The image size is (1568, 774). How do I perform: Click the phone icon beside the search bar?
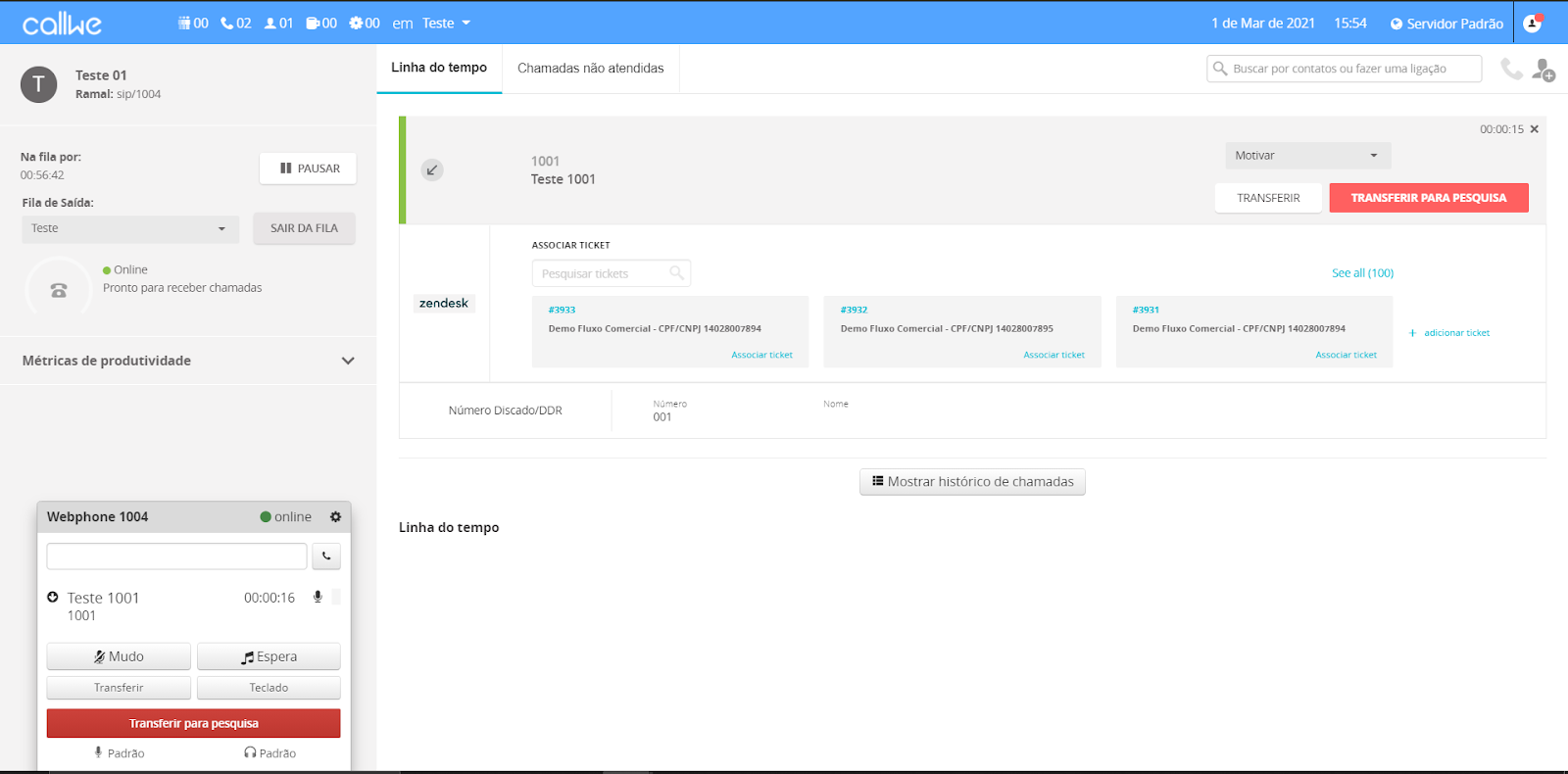coord(1511,69)
